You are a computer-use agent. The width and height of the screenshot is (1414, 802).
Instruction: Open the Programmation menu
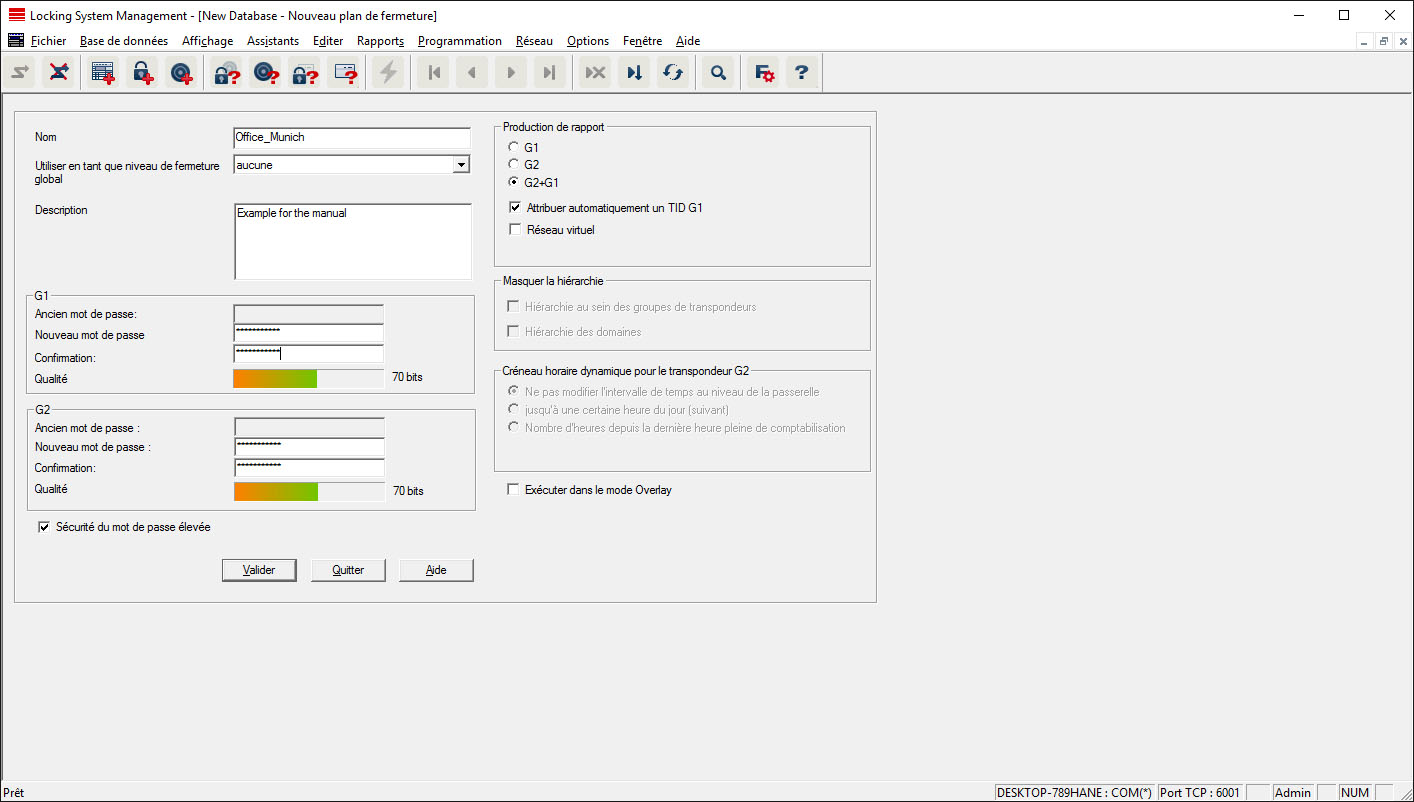pos(459,41)
